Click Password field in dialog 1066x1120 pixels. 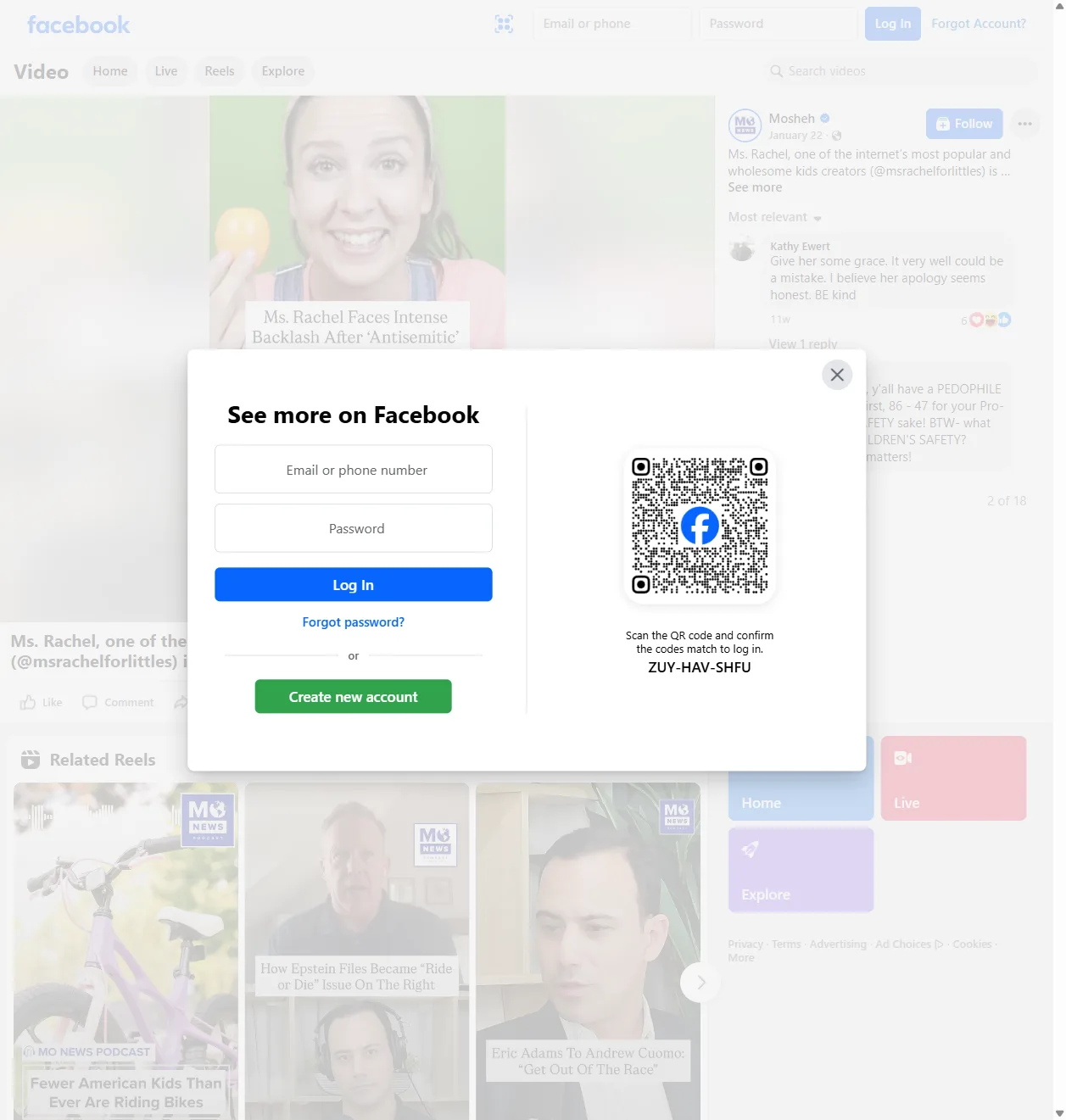(x=354, y=528)
